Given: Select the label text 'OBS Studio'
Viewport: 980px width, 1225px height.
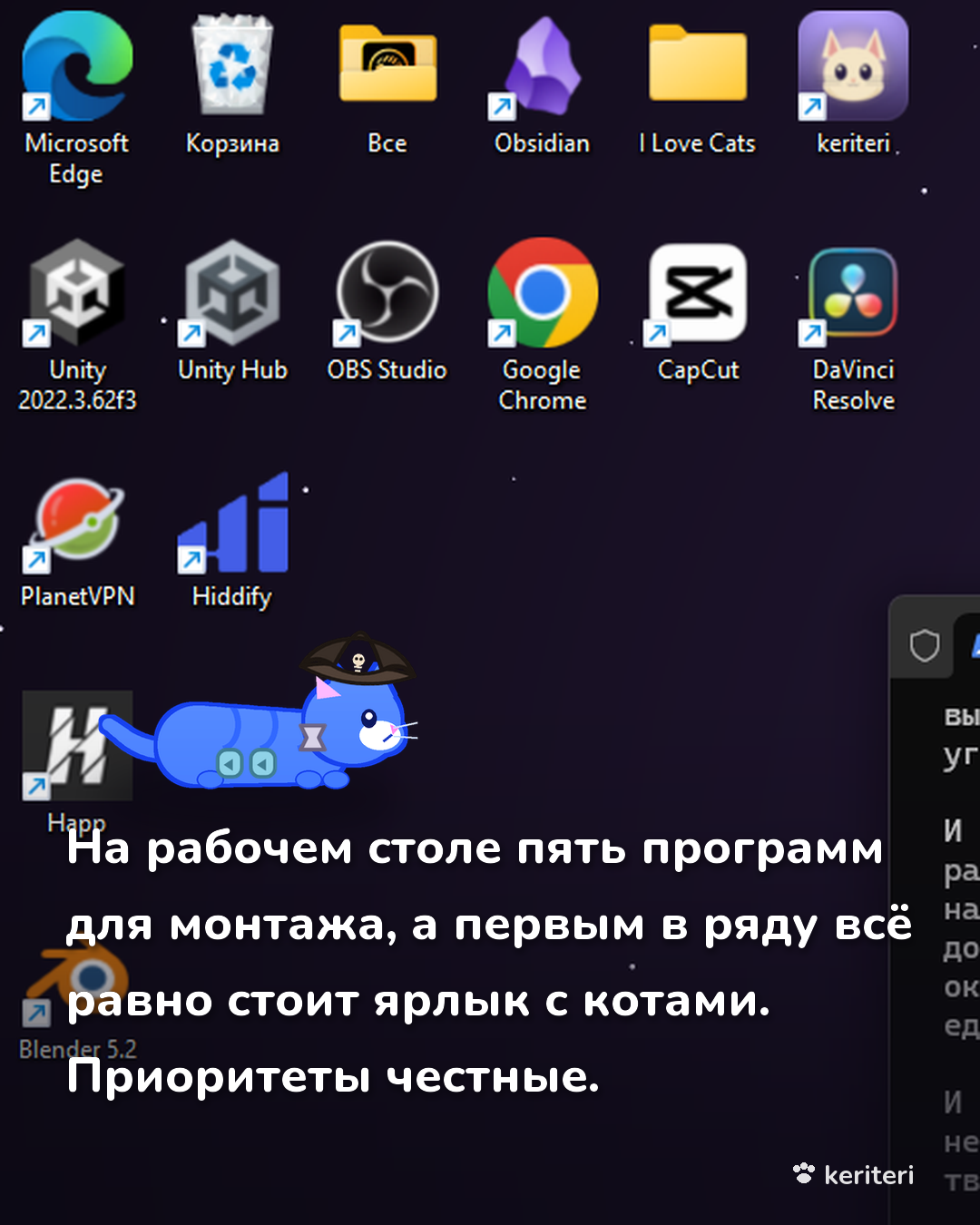Looking at the screenshot, I should [x=387, y=370].
